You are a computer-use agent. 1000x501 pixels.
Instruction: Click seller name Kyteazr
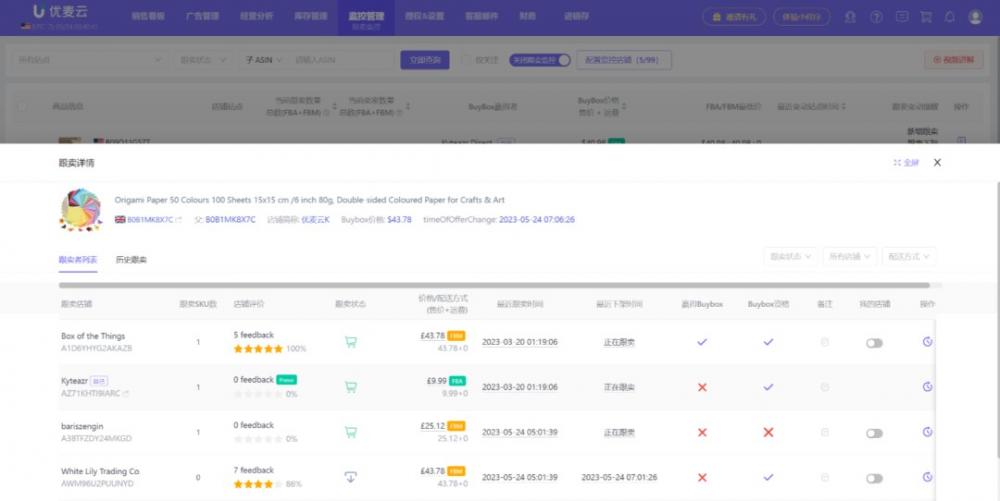(x=74, y=381)
